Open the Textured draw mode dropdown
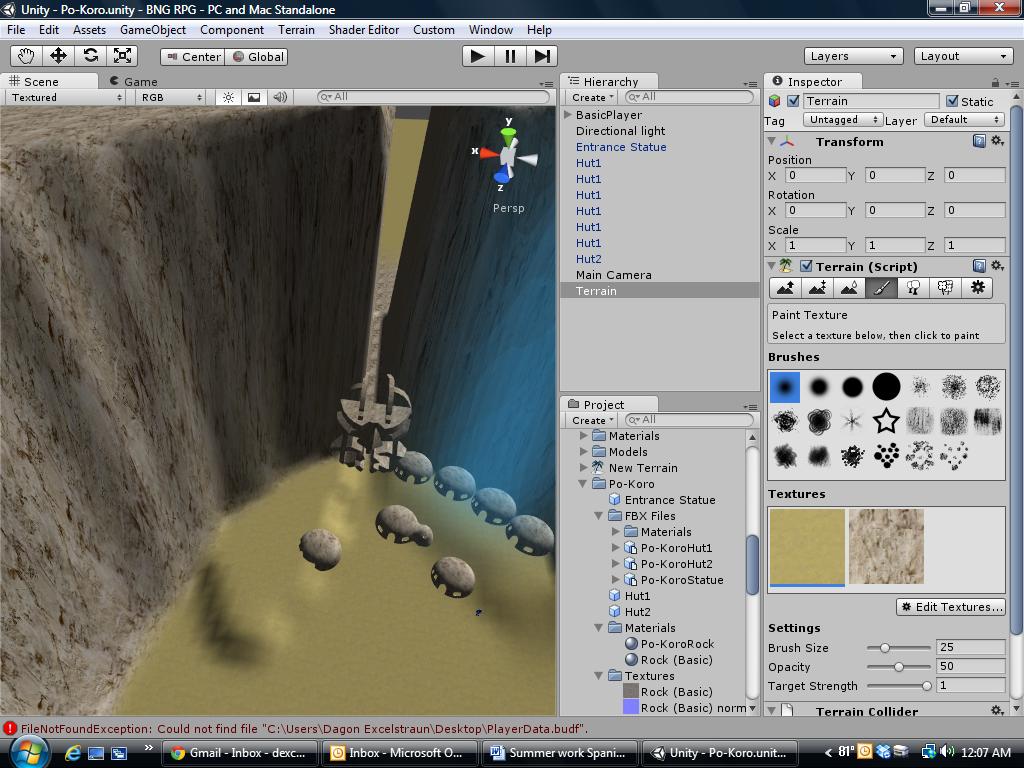Image resolution: width=1024 pixels, height=768 pixels. tap(66, 97)
